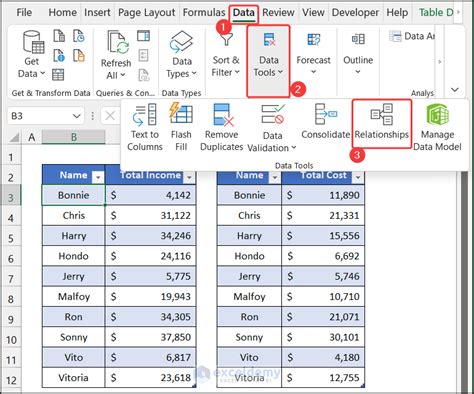Open the Get Data menu
This screenshot has width=474, height=394.
tap(32, 54)
